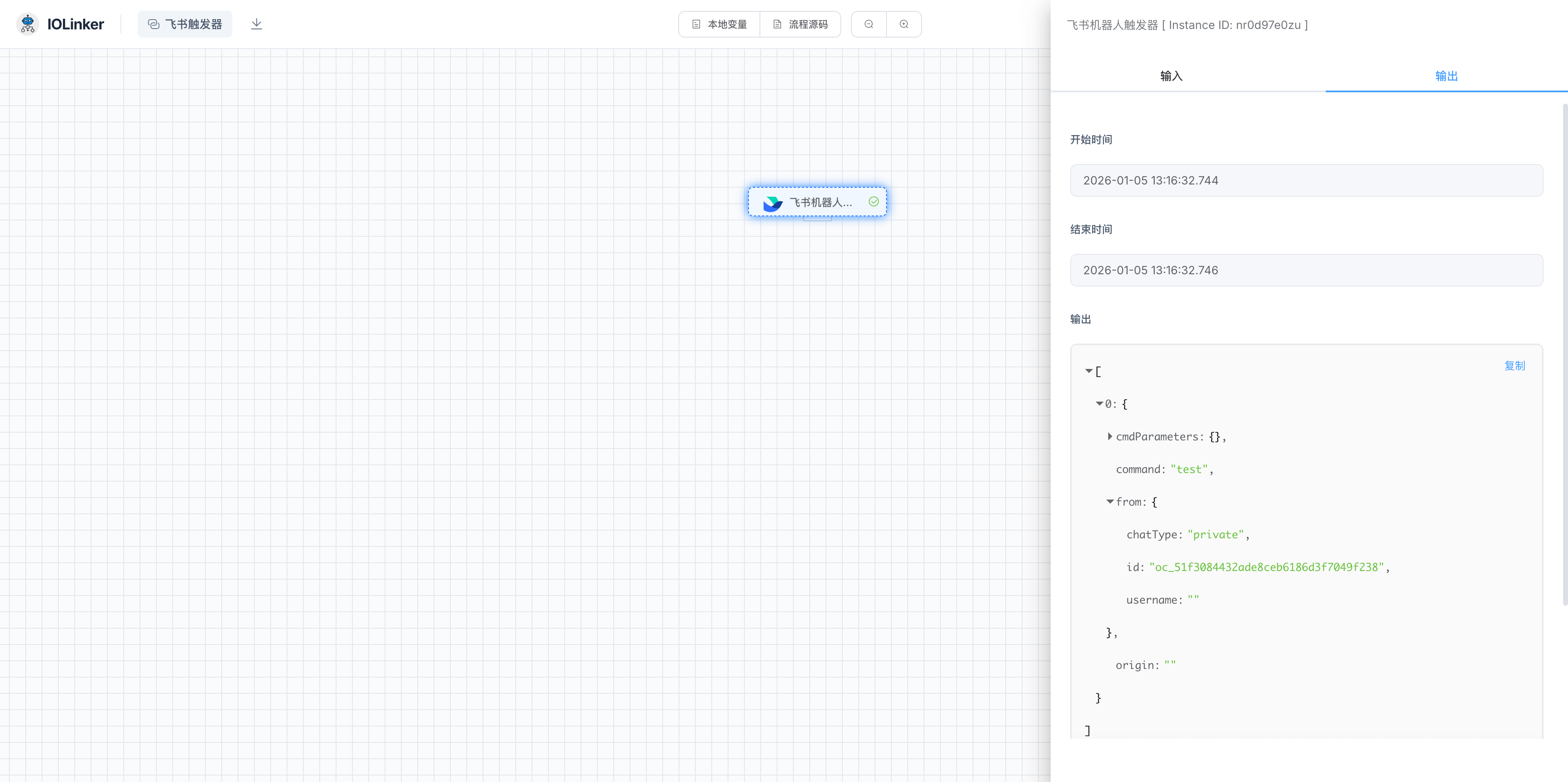
Task: Click the Feishu bird icon on node
Action: pos(773,203)
